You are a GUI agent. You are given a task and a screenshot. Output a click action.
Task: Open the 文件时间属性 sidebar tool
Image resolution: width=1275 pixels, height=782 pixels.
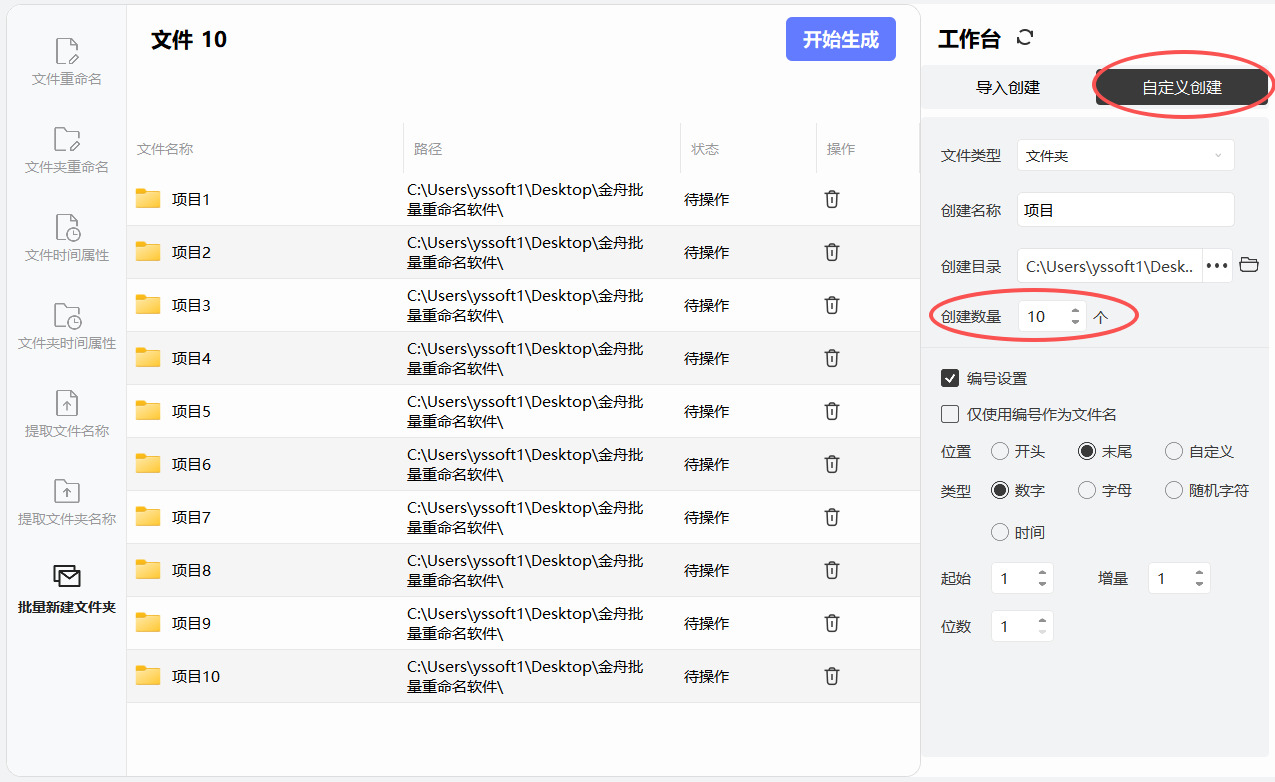pyautogui.click(x=66, y=238)
